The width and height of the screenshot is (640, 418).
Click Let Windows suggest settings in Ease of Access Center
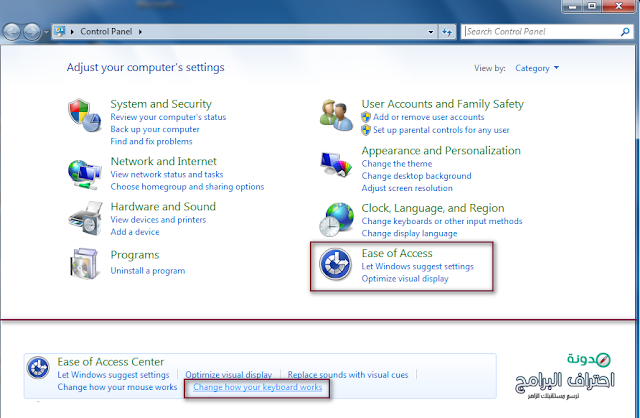coord(113,375)
